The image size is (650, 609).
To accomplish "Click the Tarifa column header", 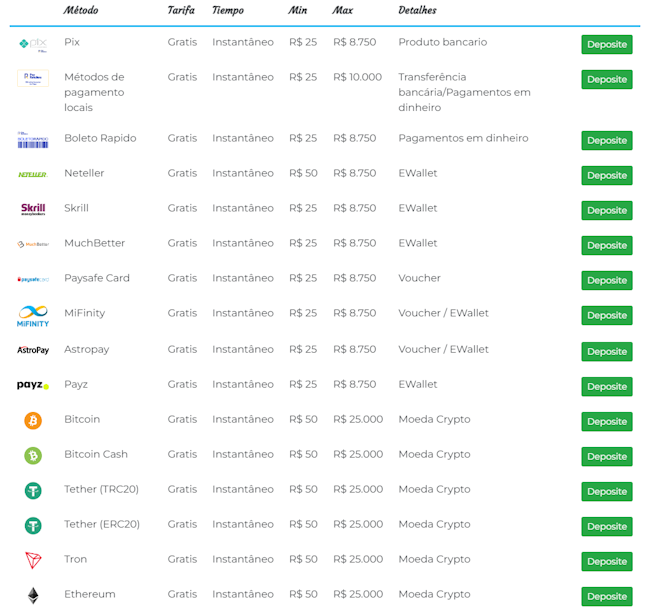I will point(181,10).
